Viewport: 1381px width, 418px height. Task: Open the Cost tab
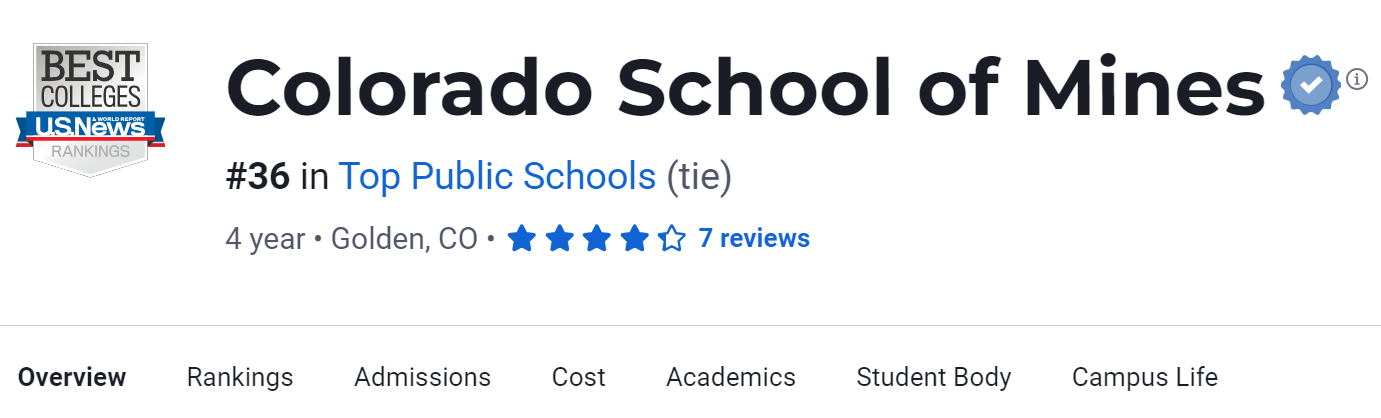click(x=579, y=377)
